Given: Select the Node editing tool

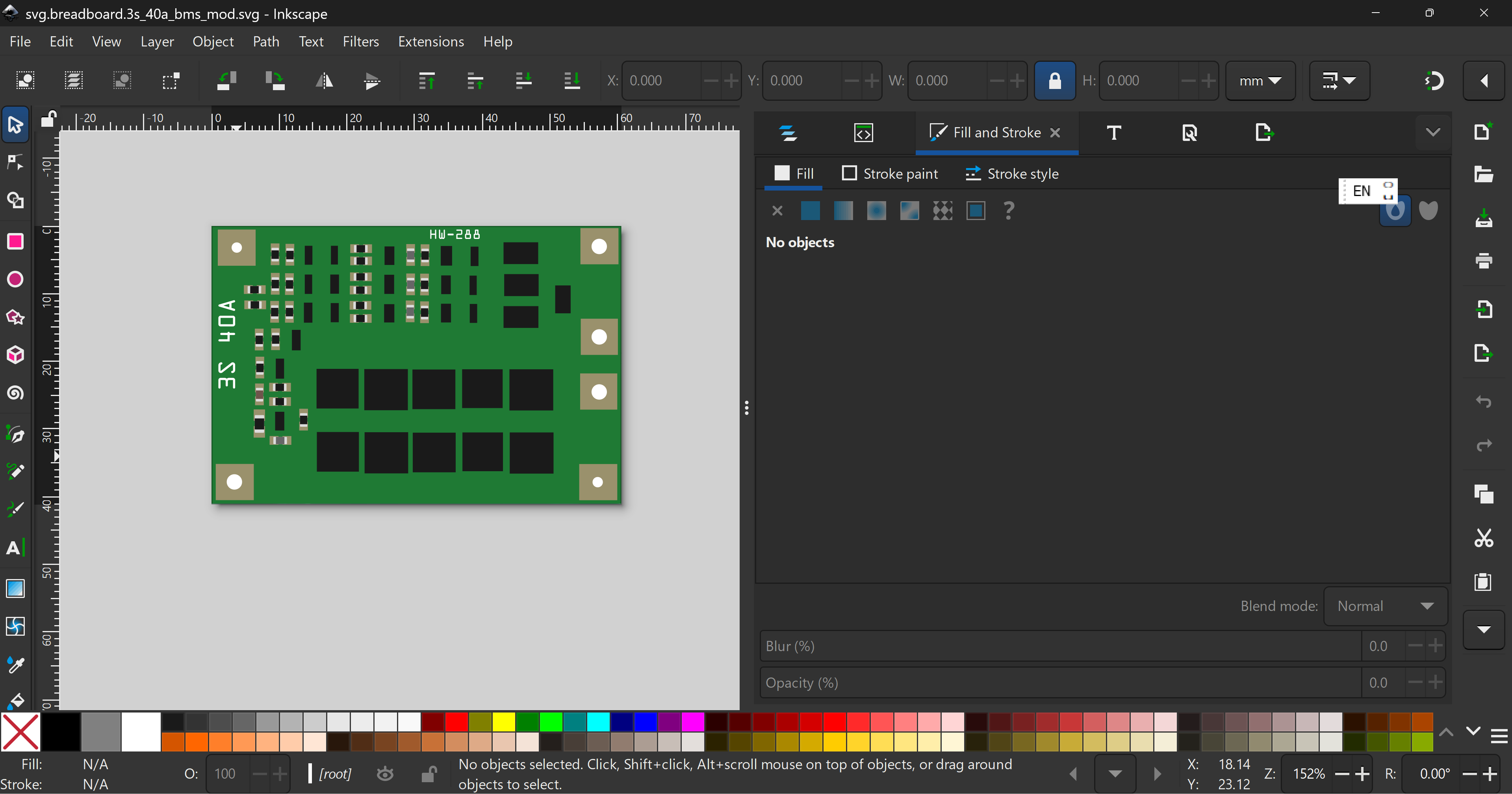Looking at the screenshot, I should click(x=15, y=163).
